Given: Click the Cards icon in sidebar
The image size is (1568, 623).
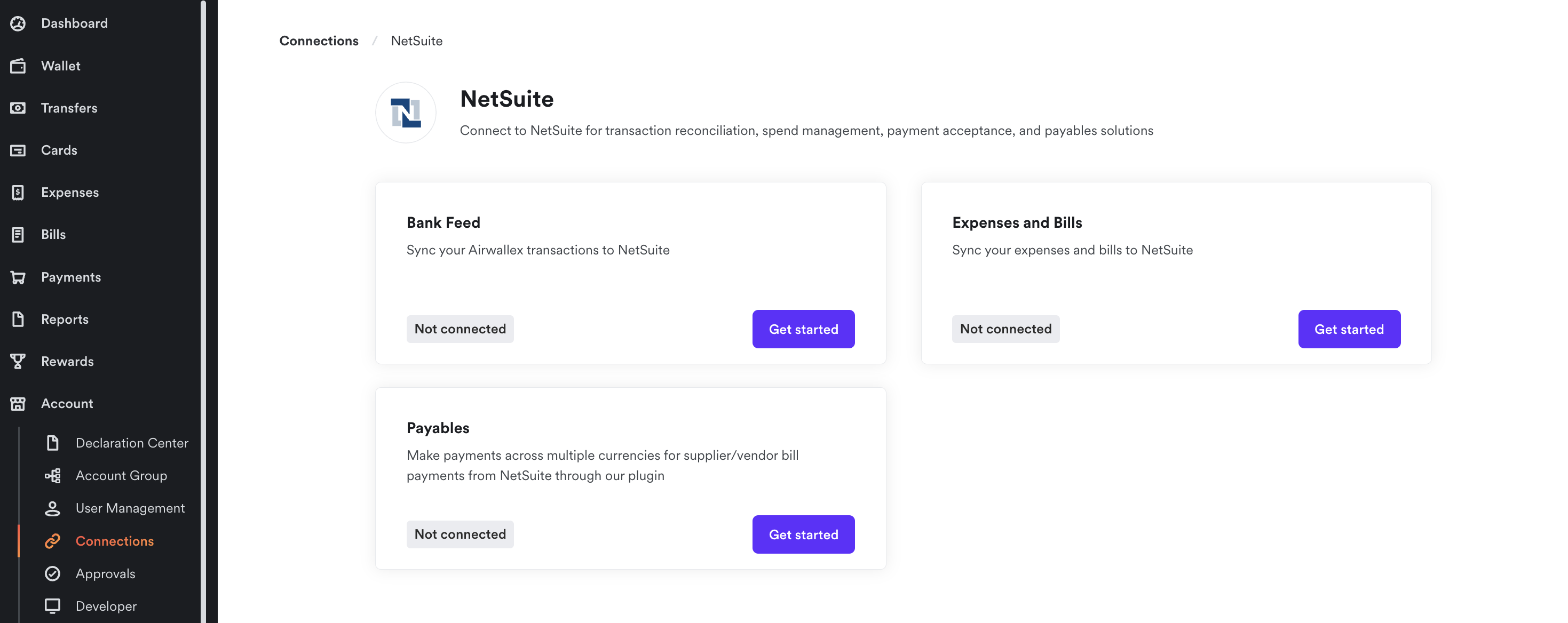Looking at the screenshot, I should [x=18, y=150].
